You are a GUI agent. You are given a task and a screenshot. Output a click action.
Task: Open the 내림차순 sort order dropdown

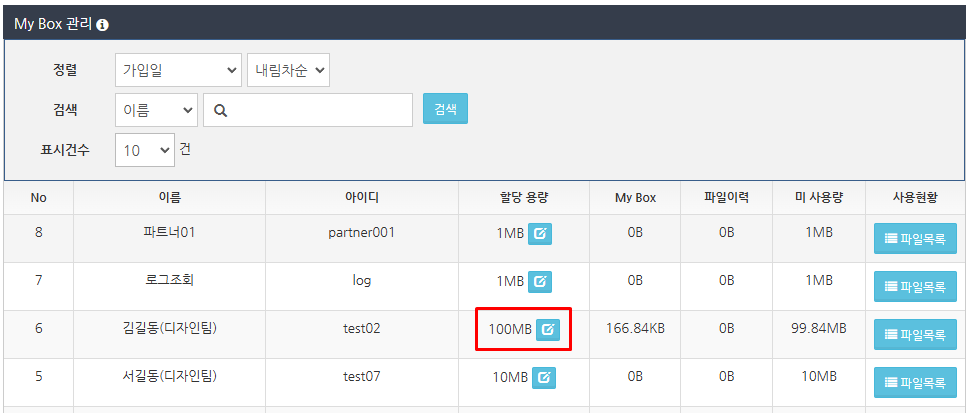288,70
